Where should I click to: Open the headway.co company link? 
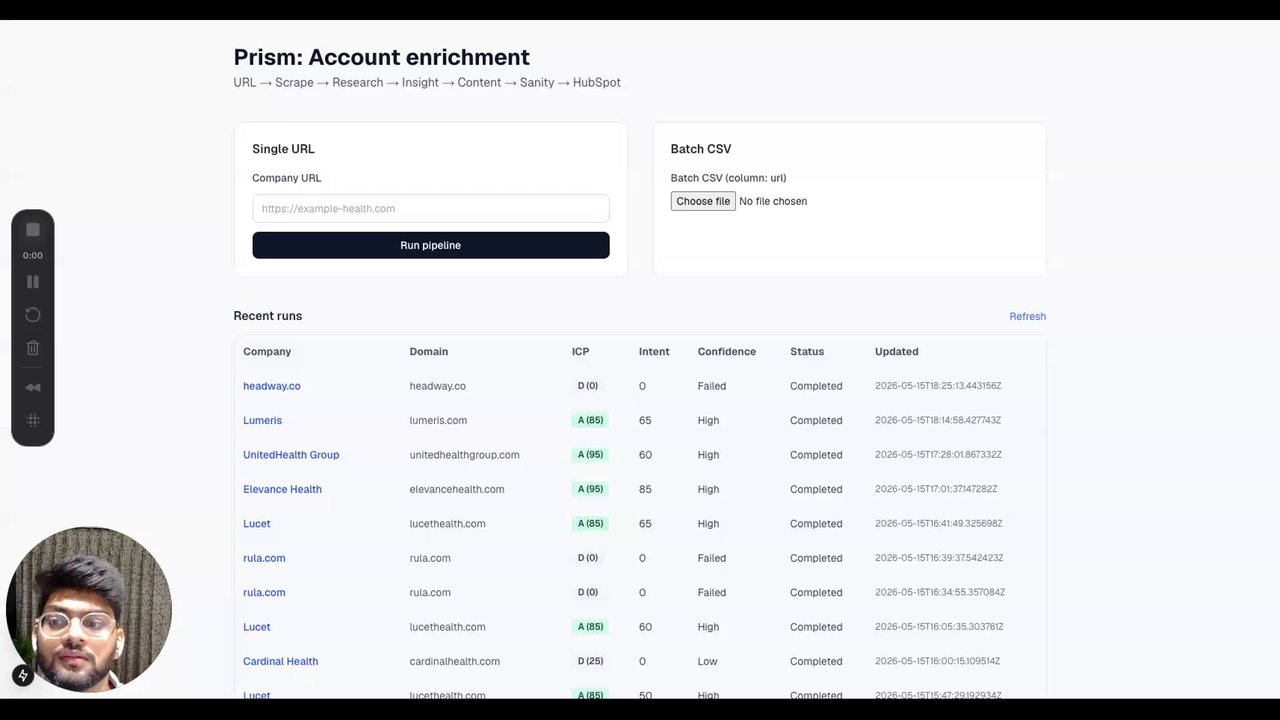pos(272,386)
